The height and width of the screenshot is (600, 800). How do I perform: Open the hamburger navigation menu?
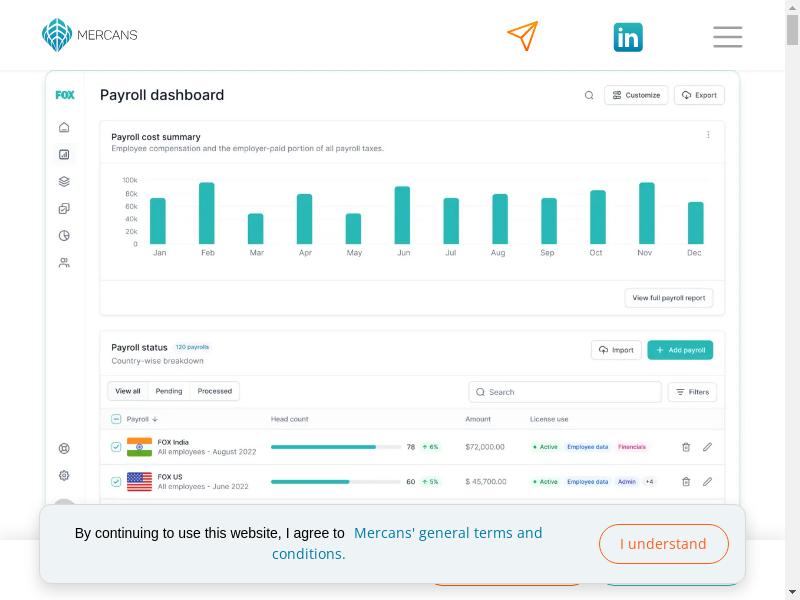tap(727, 38)
